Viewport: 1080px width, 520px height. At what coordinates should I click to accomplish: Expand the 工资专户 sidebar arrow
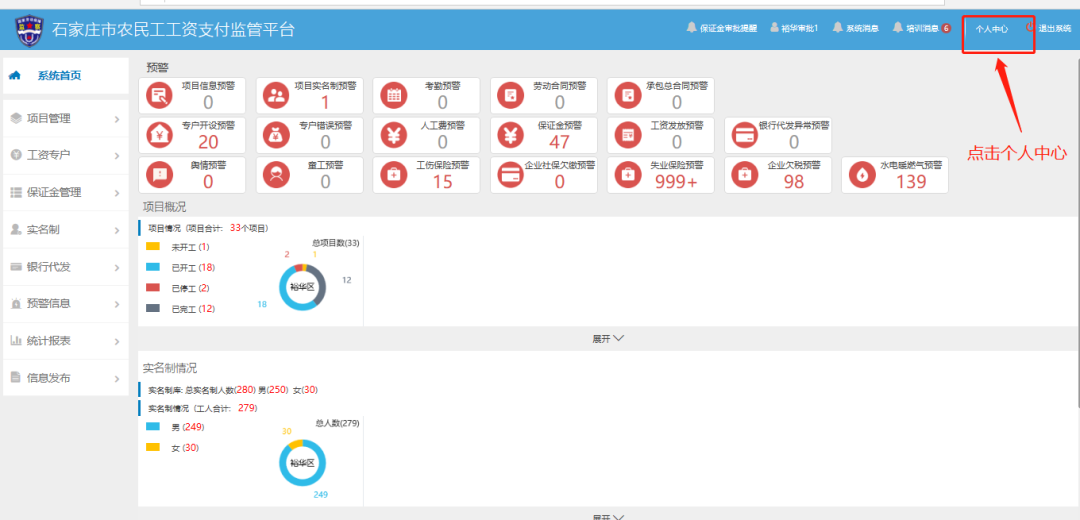tap(116, 156)
